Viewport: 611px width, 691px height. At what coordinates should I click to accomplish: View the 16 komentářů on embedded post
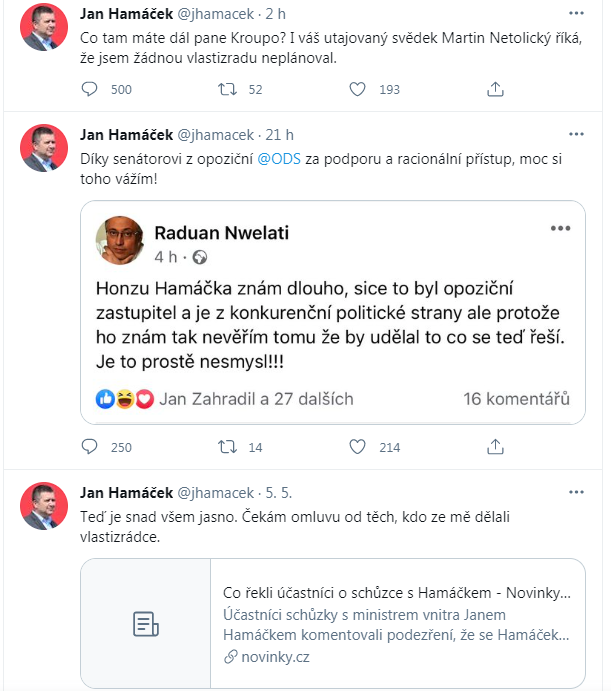click(516, 398)
